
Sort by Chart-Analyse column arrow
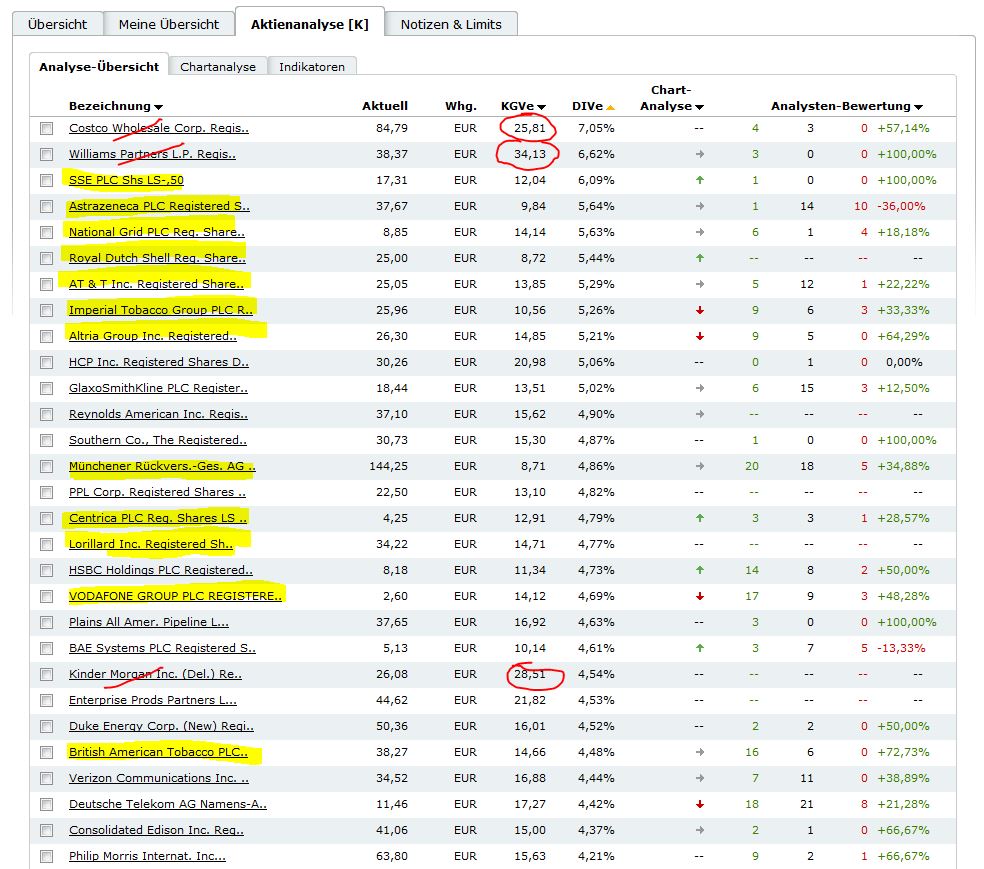pyautogui.click(x=700, y=107)
